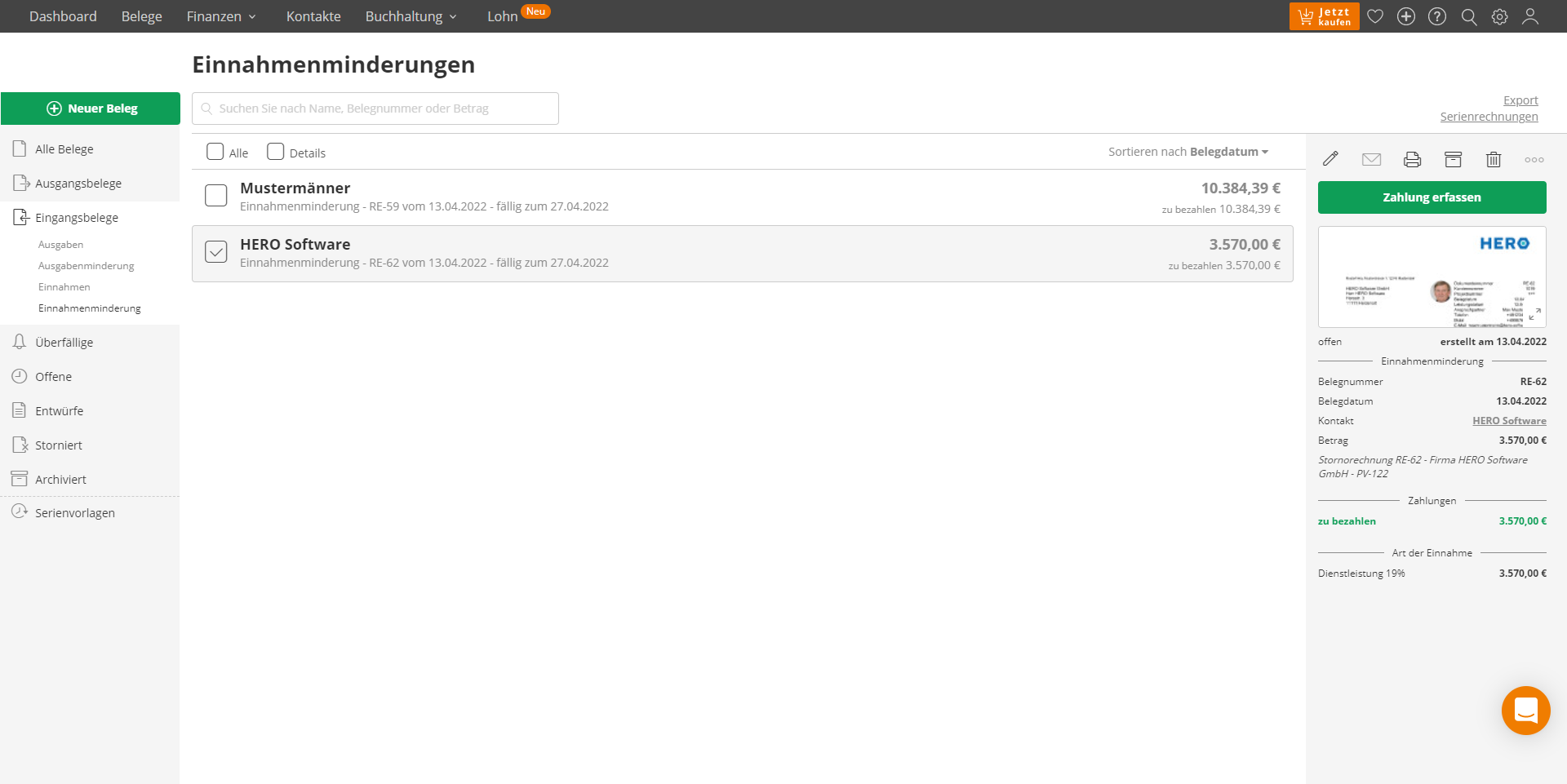
Task: Click the 10.384,39 € amount
Action: point(1241,188)
